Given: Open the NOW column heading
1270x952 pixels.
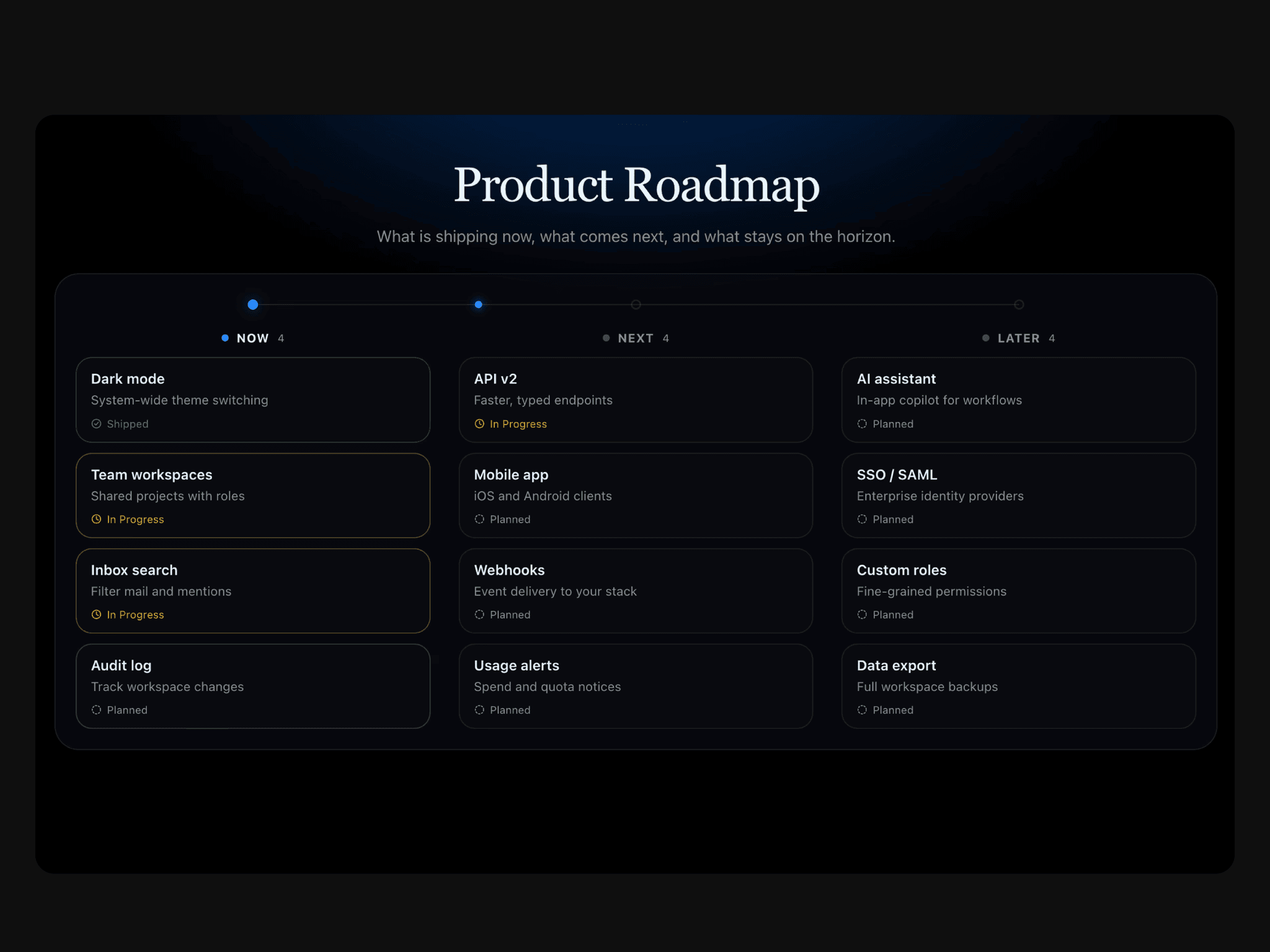Looking at the screenshot, I should coord(253,338).
